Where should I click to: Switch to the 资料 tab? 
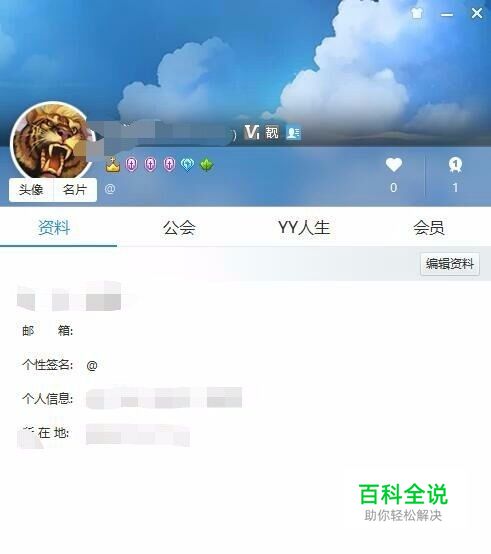click(x=54, y=227)
